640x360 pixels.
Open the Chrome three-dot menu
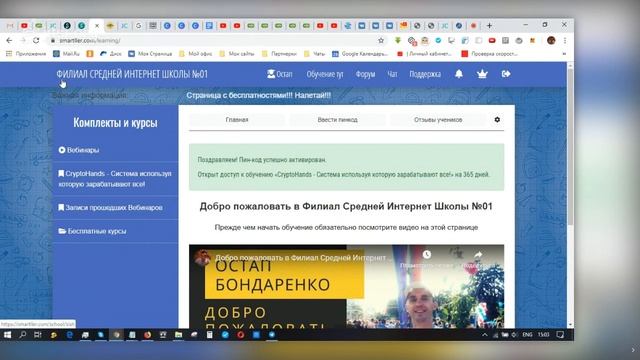564,40
